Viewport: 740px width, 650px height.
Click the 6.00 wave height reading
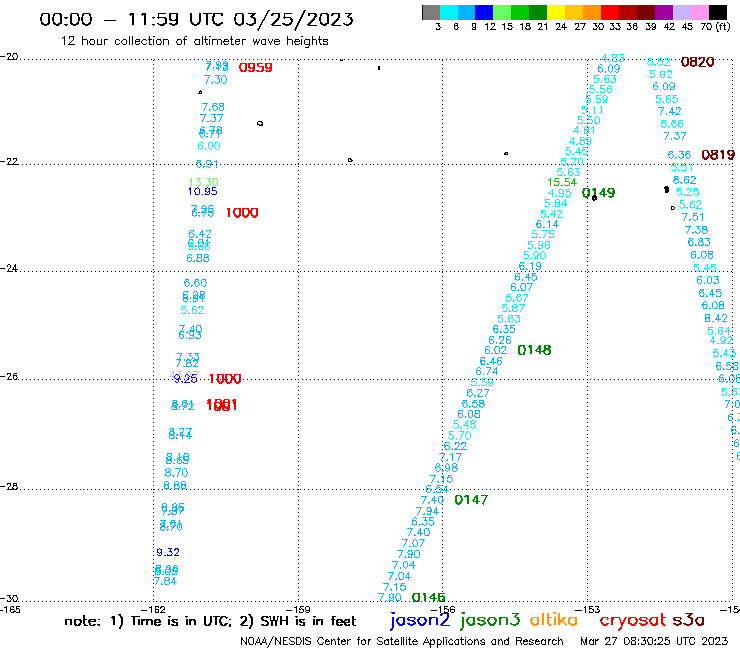click(209, 146)
